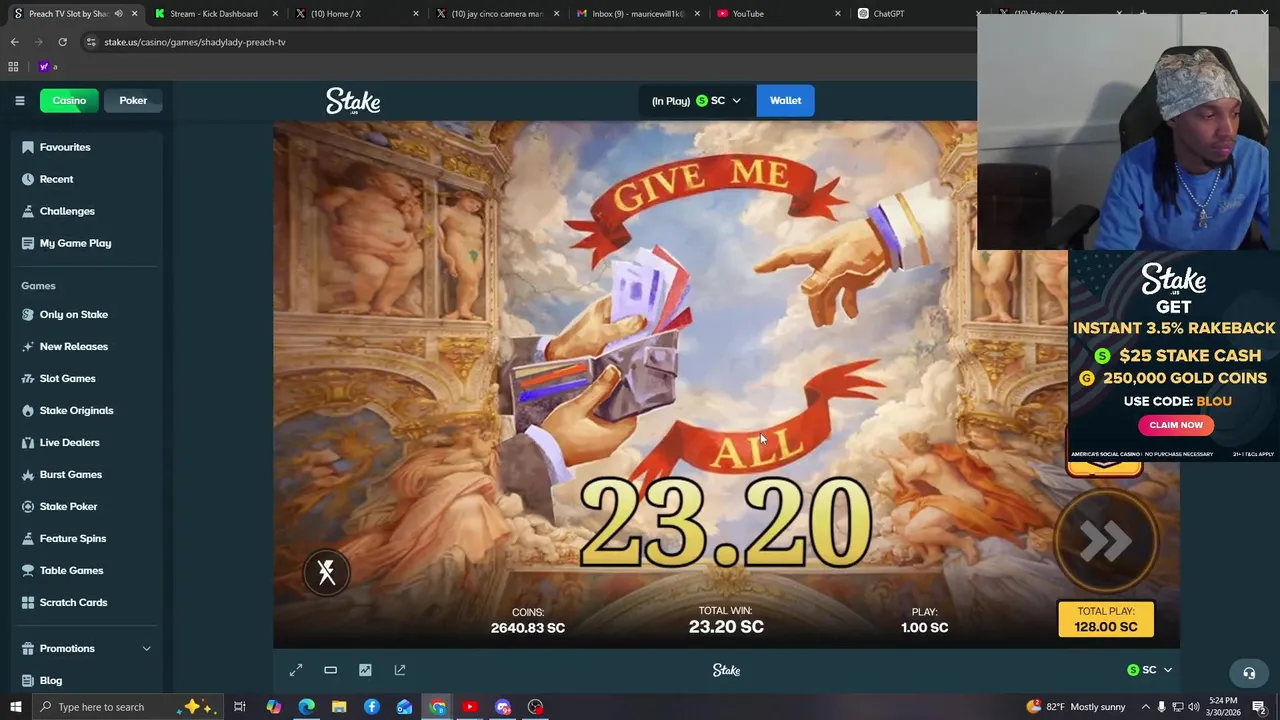Click the Scratch Cards icon
The width and height of the screenshot is (1280, 720).
pyautogui.click(x=28, y=602)
